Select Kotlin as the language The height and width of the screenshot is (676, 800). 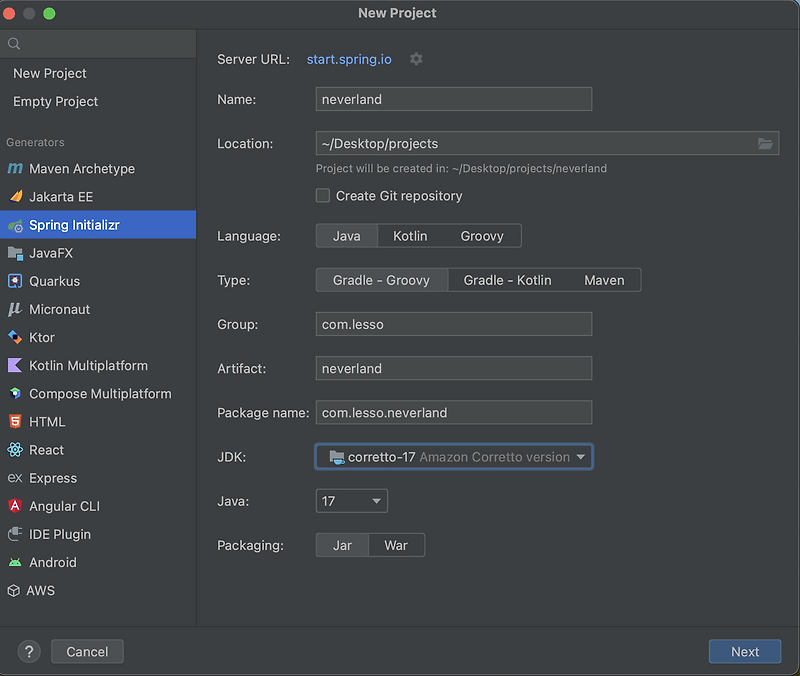point(411,235)
